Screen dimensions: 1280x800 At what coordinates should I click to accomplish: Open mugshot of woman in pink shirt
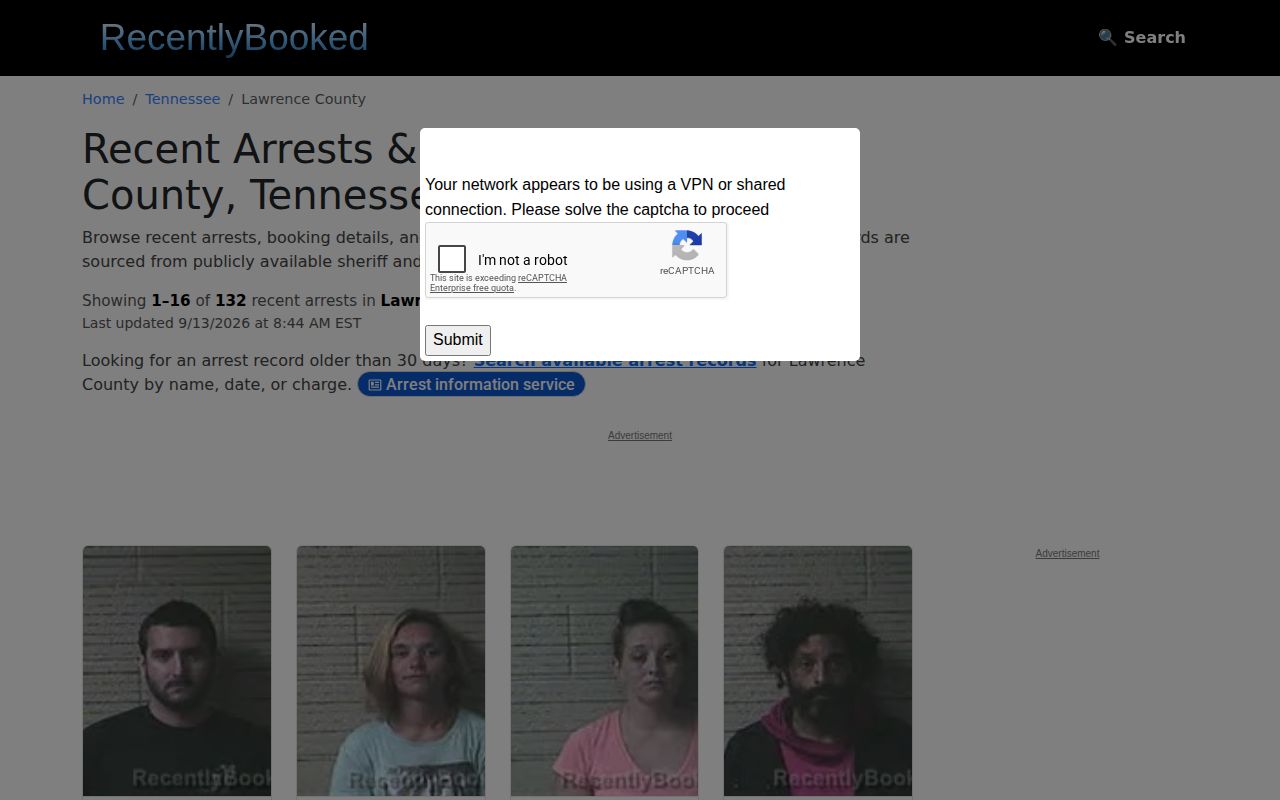click(x=604, y=671)
